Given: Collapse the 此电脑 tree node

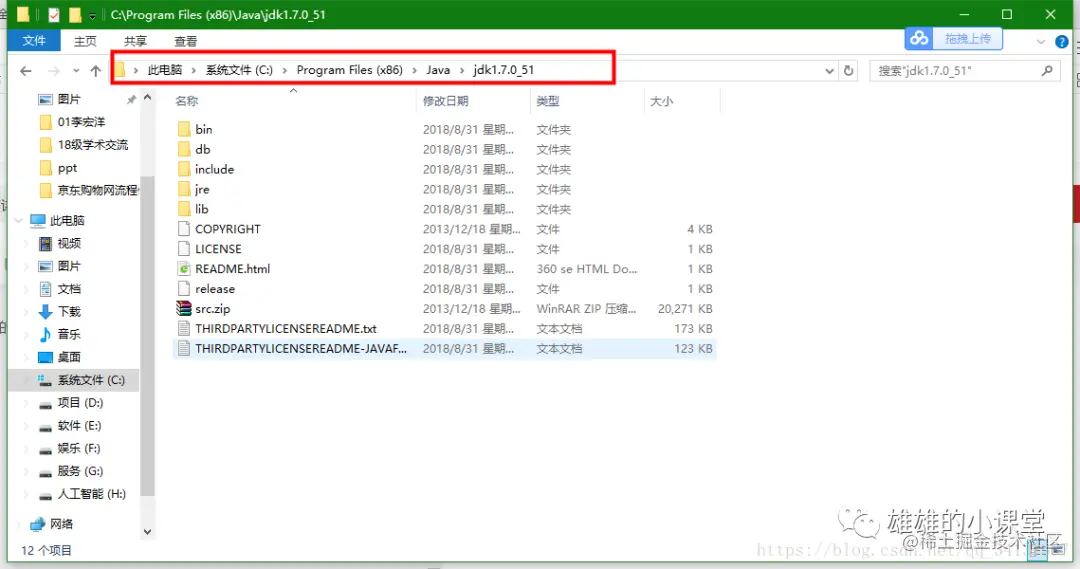Looking at the screenshot, I should (x=19, y=220).
